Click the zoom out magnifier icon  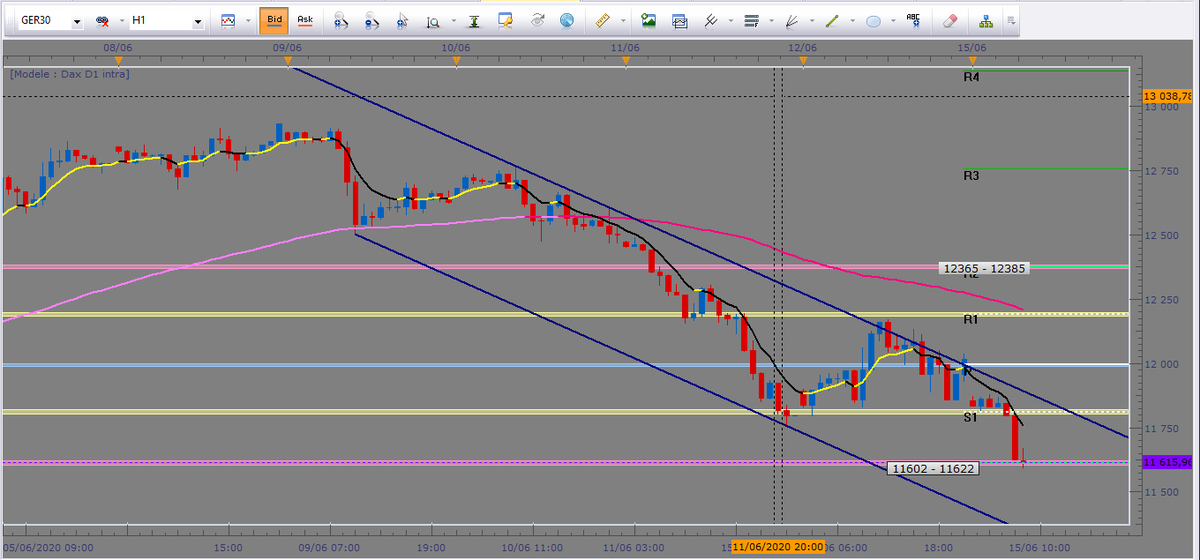pos(371,19)
